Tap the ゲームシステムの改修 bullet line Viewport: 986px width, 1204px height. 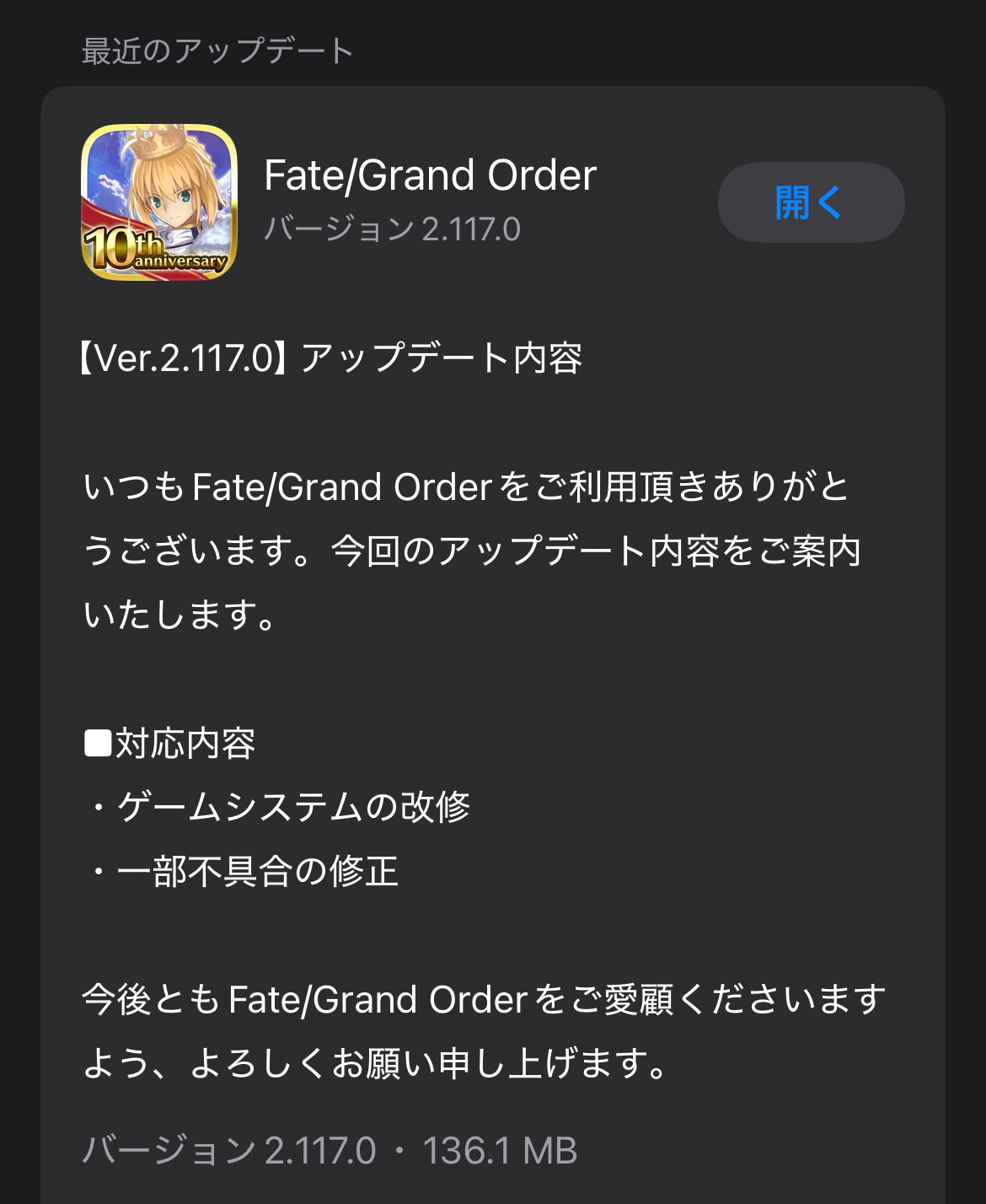point(276,807)
